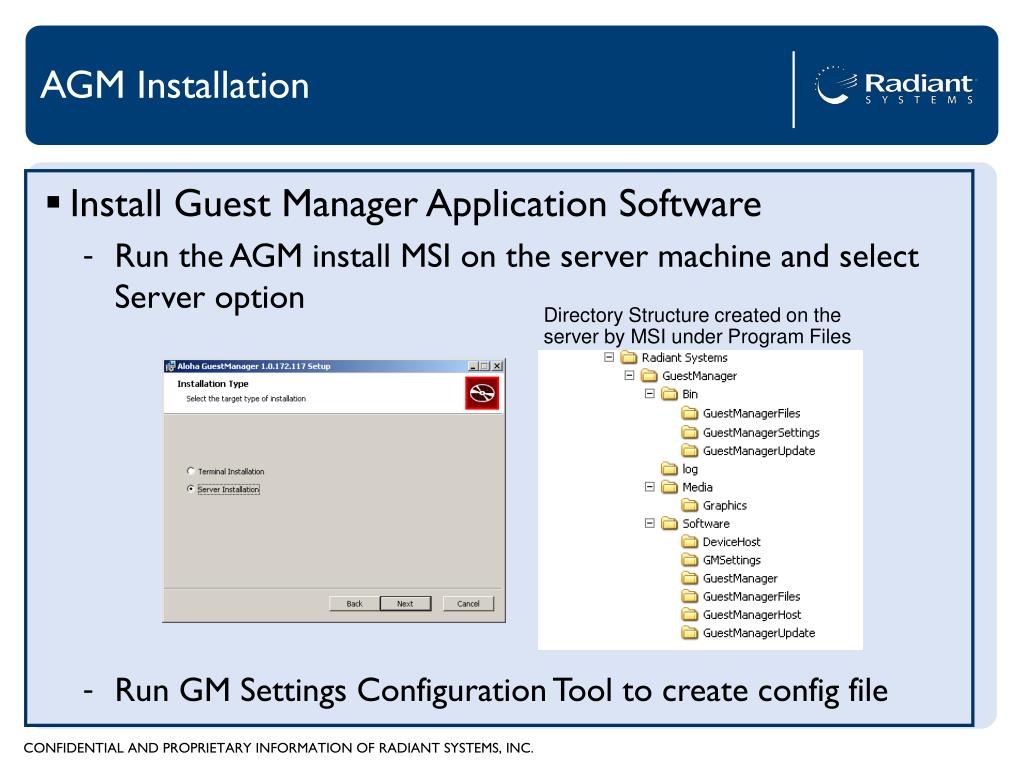Screen dimensions: 1024x768
Task: Click the GuestManagerSettings folder icon
Action: (690, 432)
